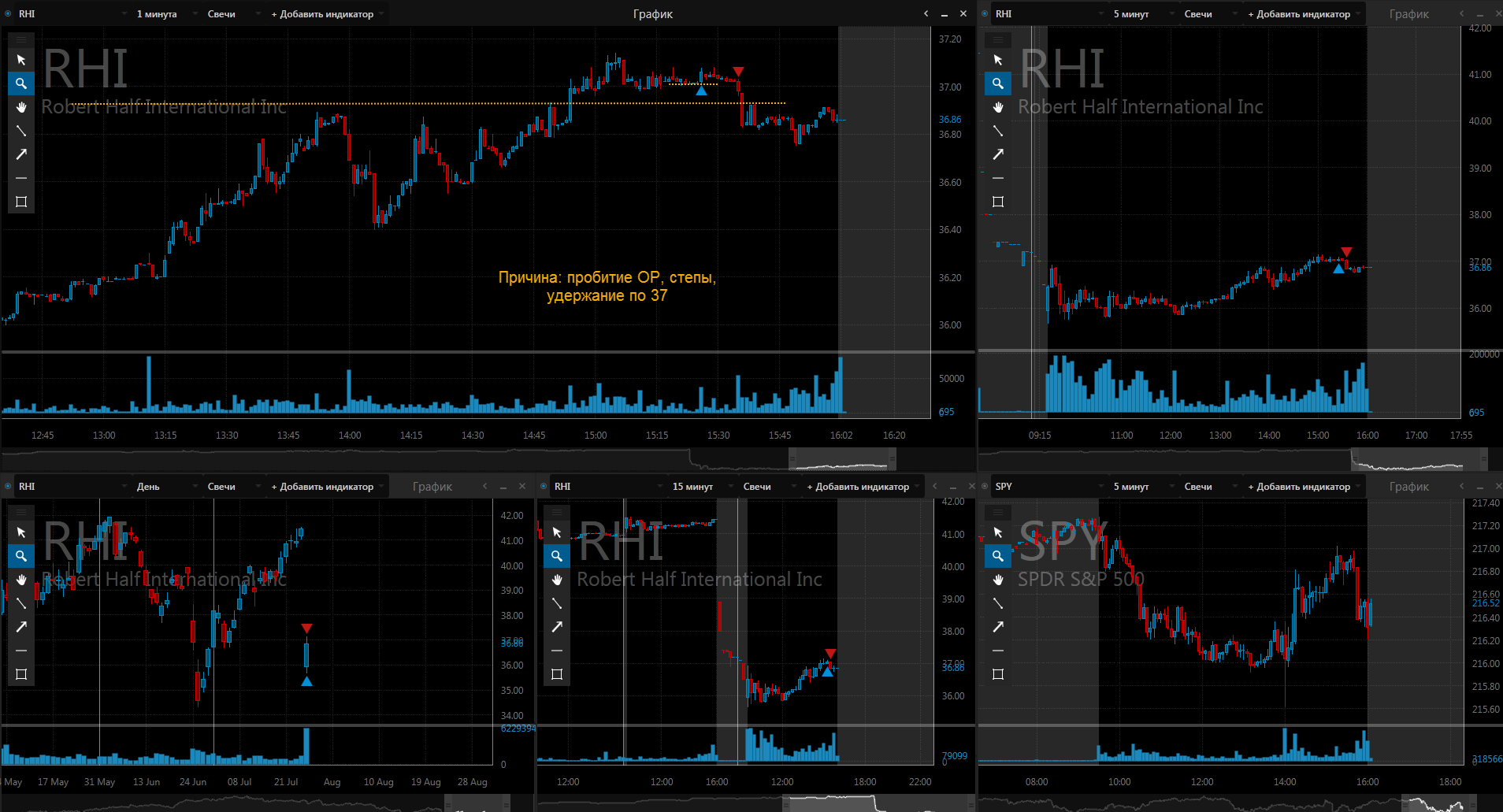
Task: Click 'График' title of RHI 1-minute window
Action: pyautogui.click(x=653, y=14)
